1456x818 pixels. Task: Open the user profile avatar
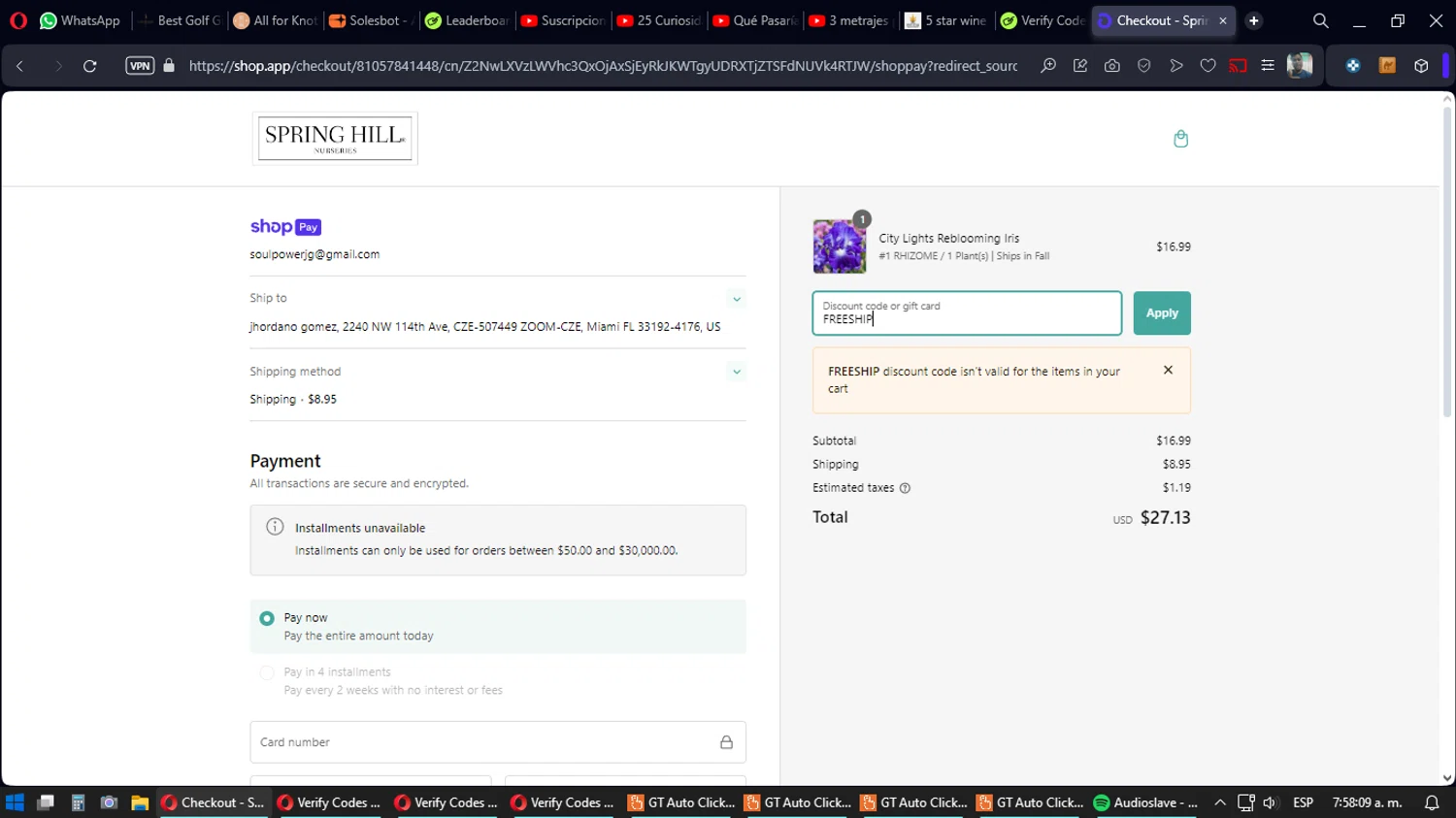tap(1300, 66)
